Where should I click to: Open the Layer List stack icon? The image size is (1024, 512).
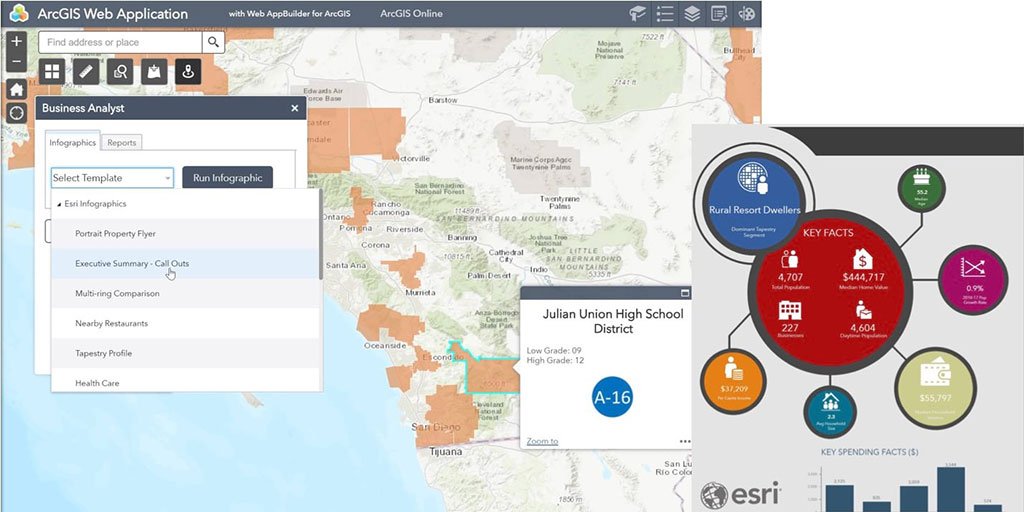(692, 14)
